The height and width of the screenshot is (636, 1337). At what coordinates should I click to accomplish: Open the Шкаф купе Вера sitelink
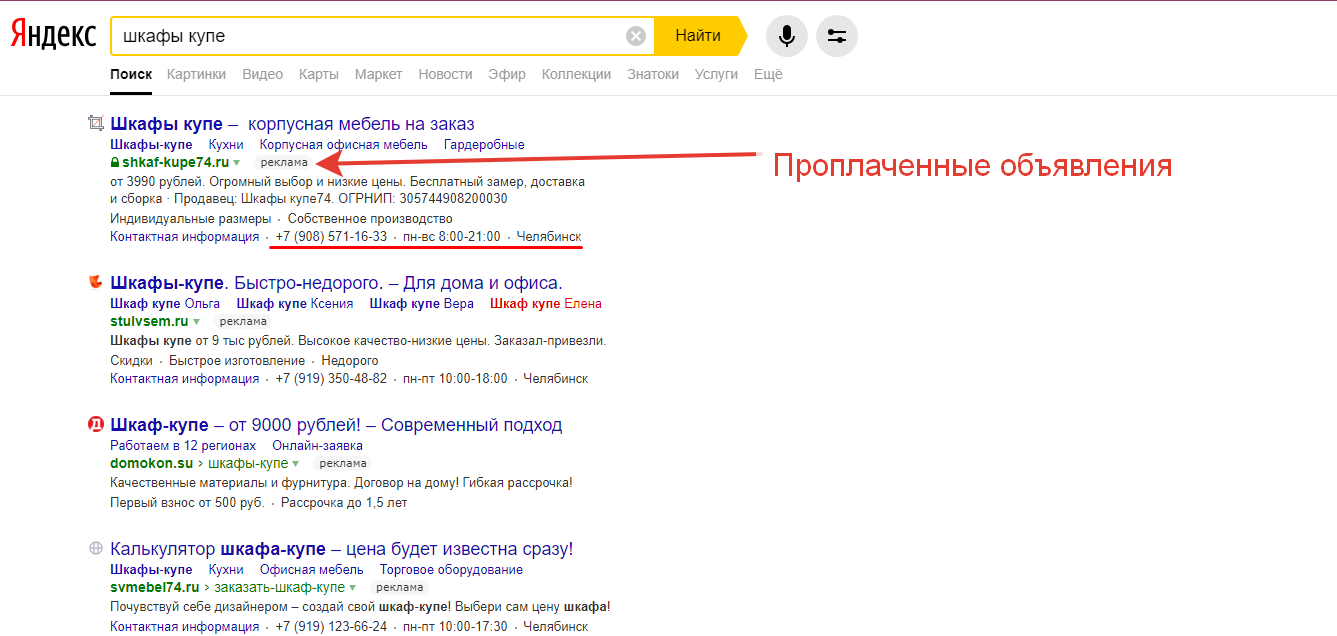[x=421, y=304]
